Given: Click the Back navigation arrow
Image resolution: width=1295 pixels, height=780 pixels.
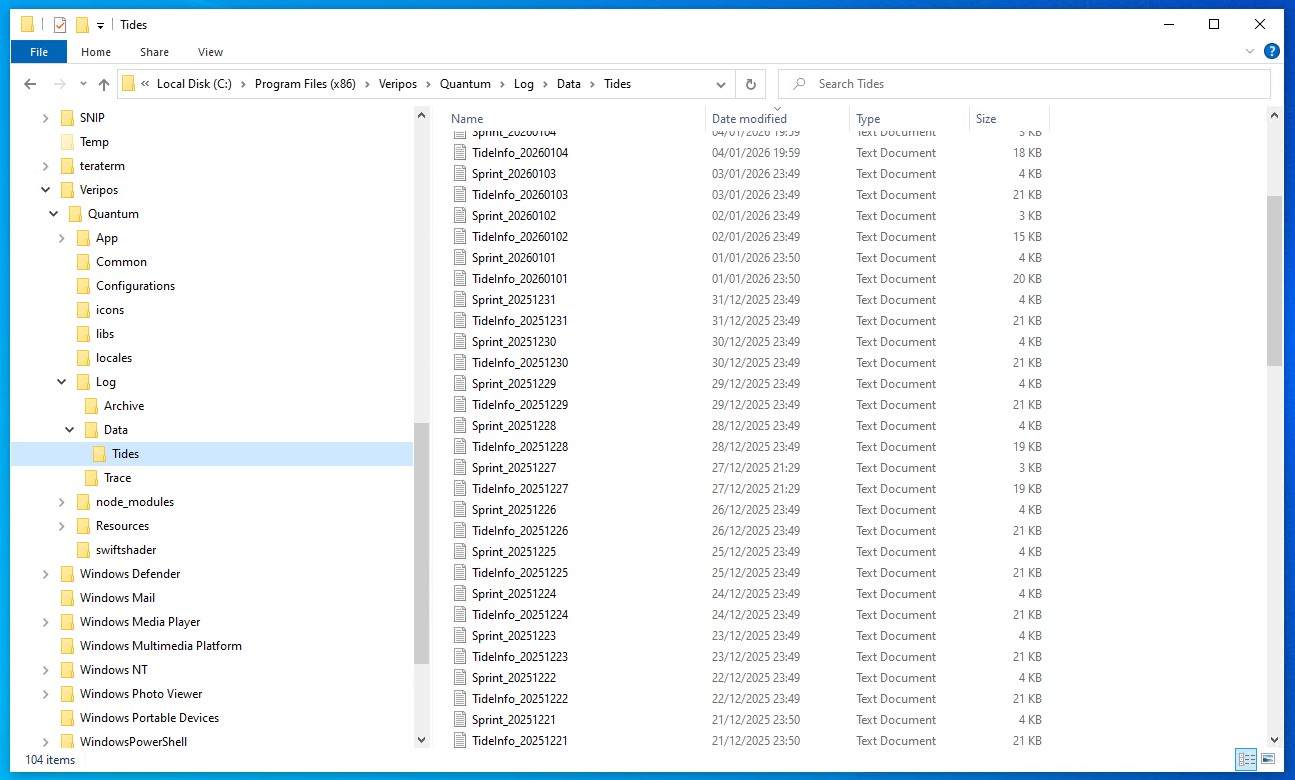Looking at the screenshot, I should [x=30, y=84].
